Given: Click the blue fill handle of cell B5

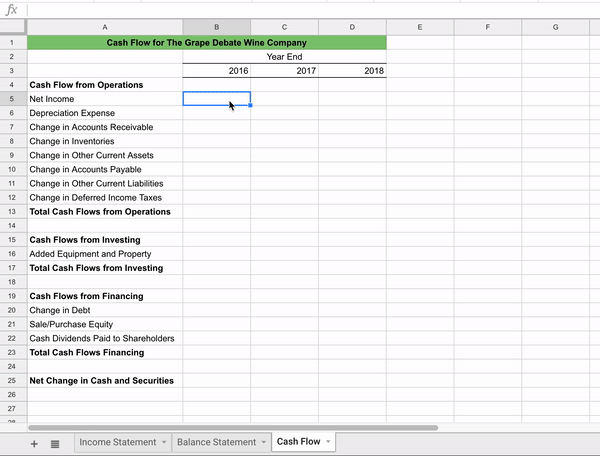Looking at the screenshot, I should 250,105.
